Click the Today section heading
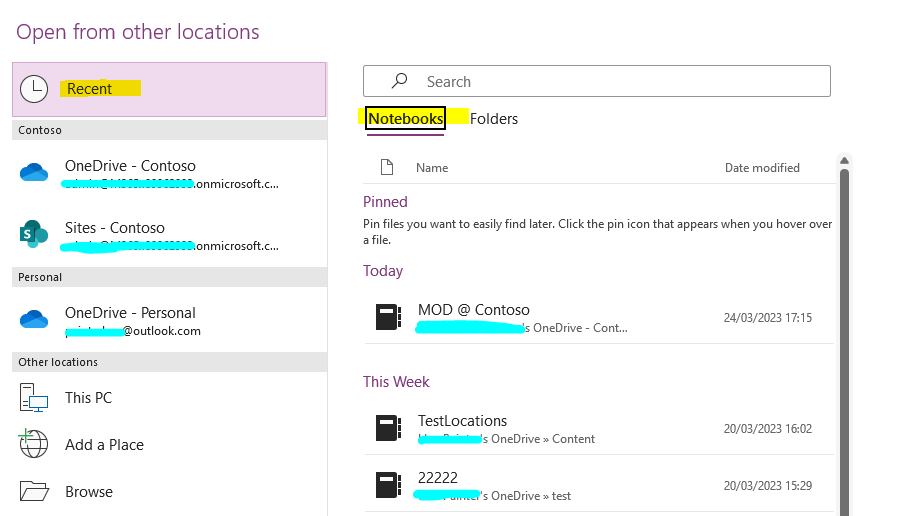This screenshot has height=516, width=903. click(383, 271)
